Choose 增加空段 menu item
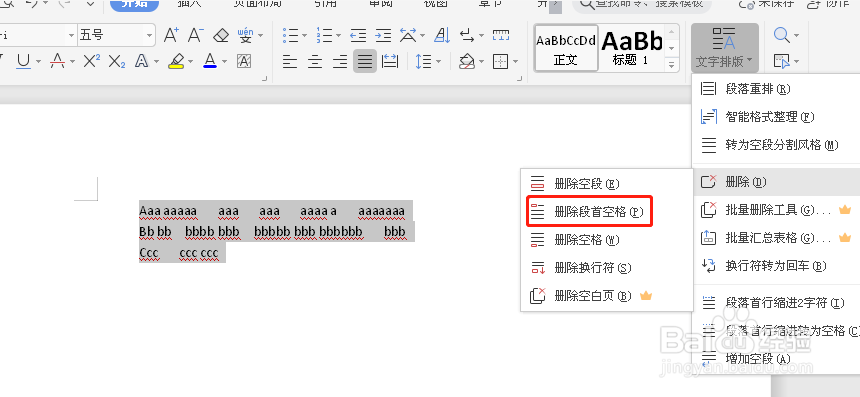860x397 pixels. pos(776,359)
